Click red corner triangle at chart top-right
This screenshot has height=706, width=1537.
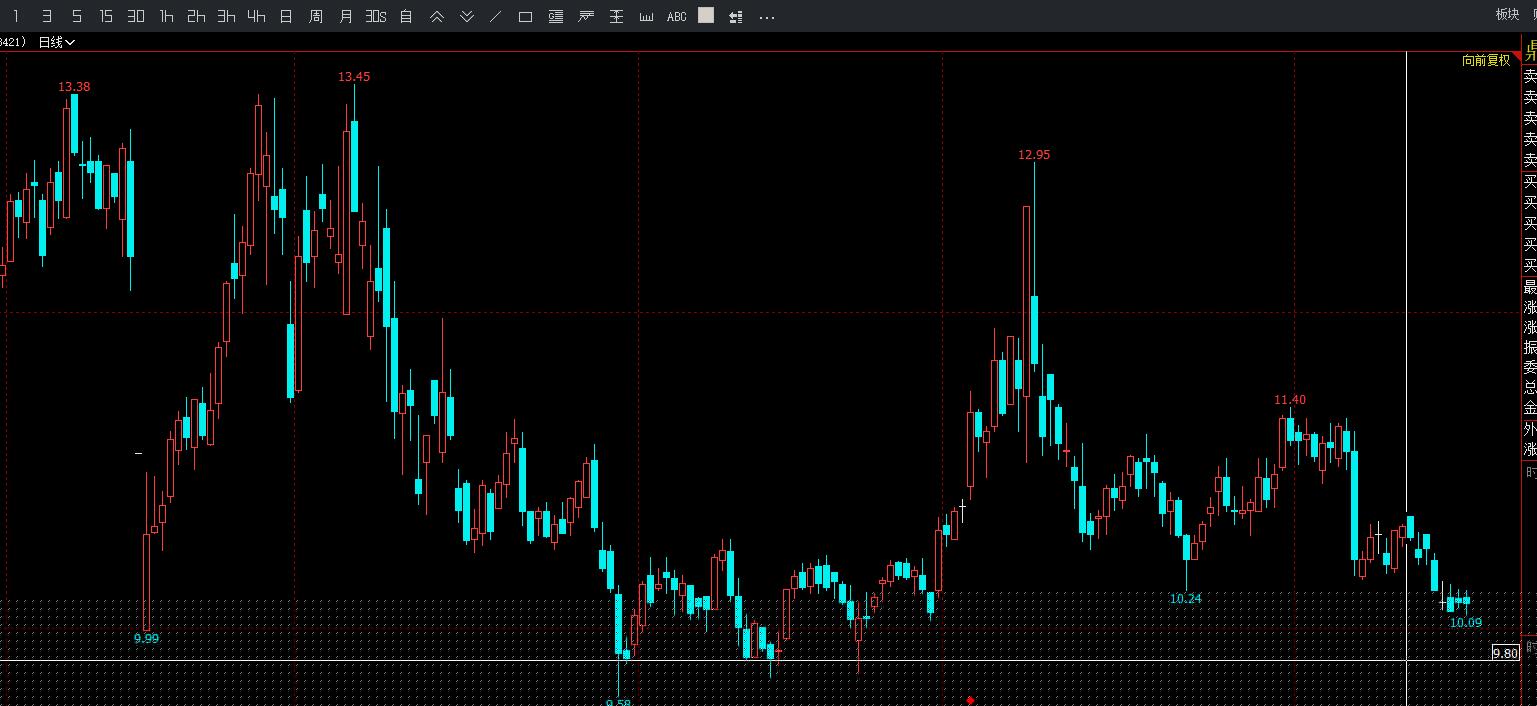click(x=1516, y=57)
